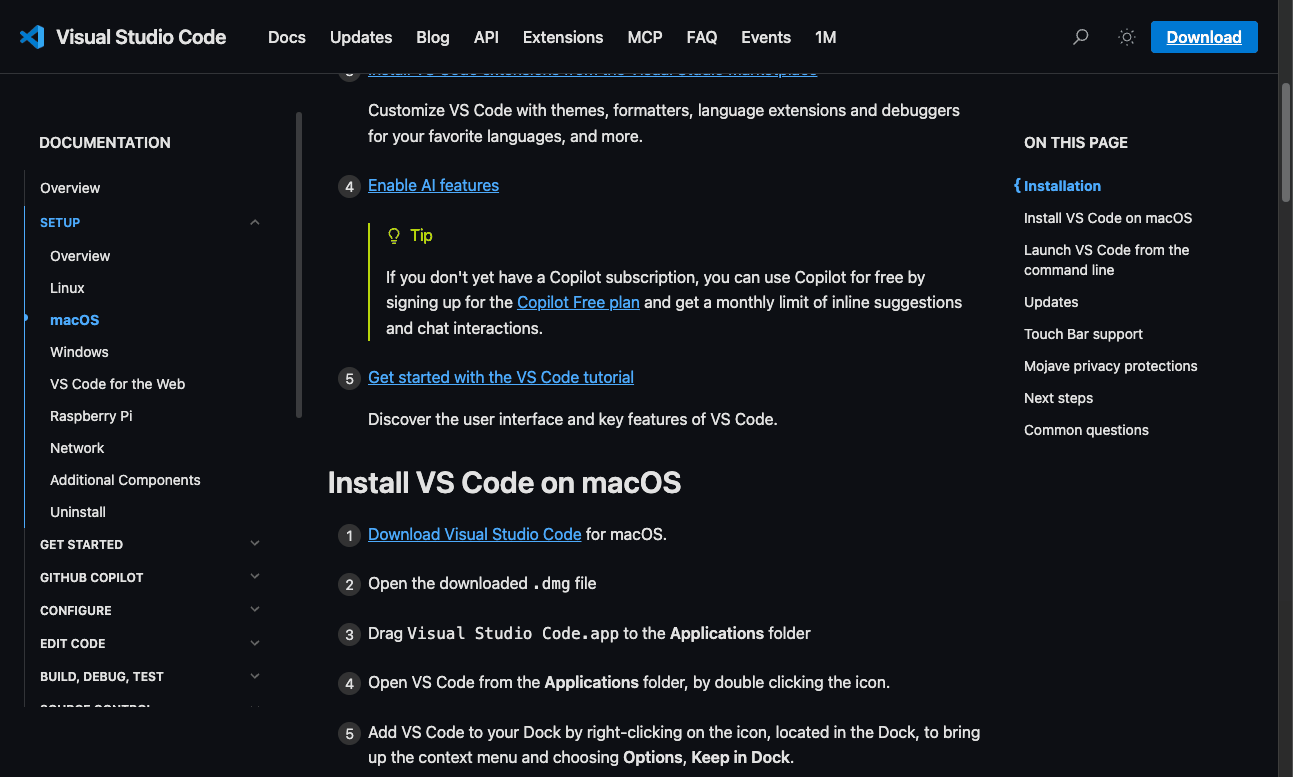The image size is (1293, 777).
Task: Open the Extensions nav item
Action: click(x=563, y=37)
